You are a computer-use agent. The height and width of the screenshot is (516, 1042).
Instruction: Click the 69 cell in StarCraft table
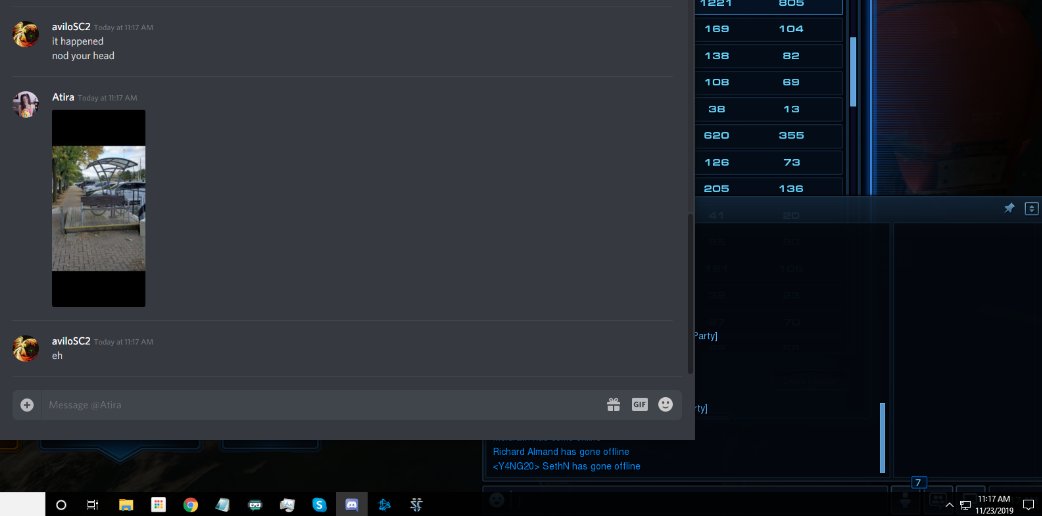(791, 82)
